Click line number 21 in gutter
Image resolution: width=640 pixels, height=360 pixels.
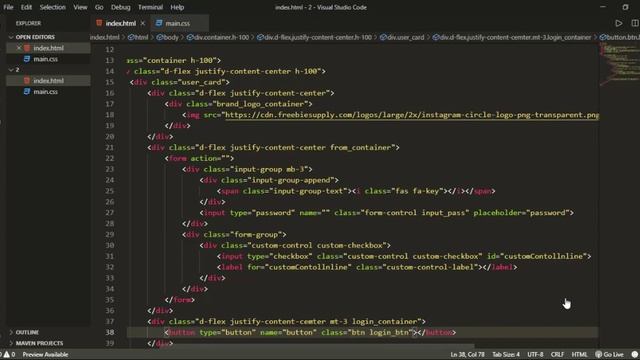(109, 147)
